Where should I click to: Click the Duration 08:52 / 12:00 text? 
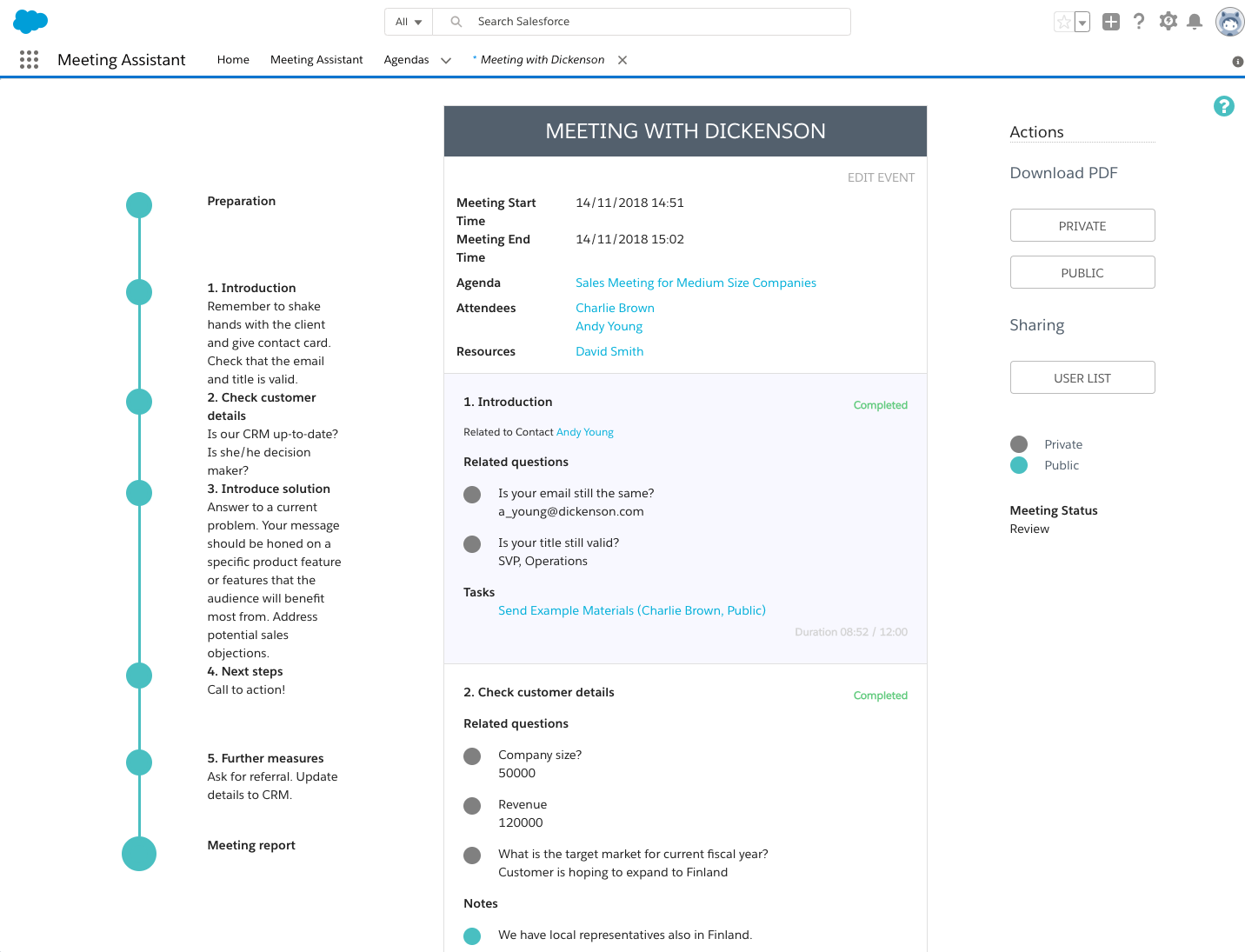[x=851, y=632]
